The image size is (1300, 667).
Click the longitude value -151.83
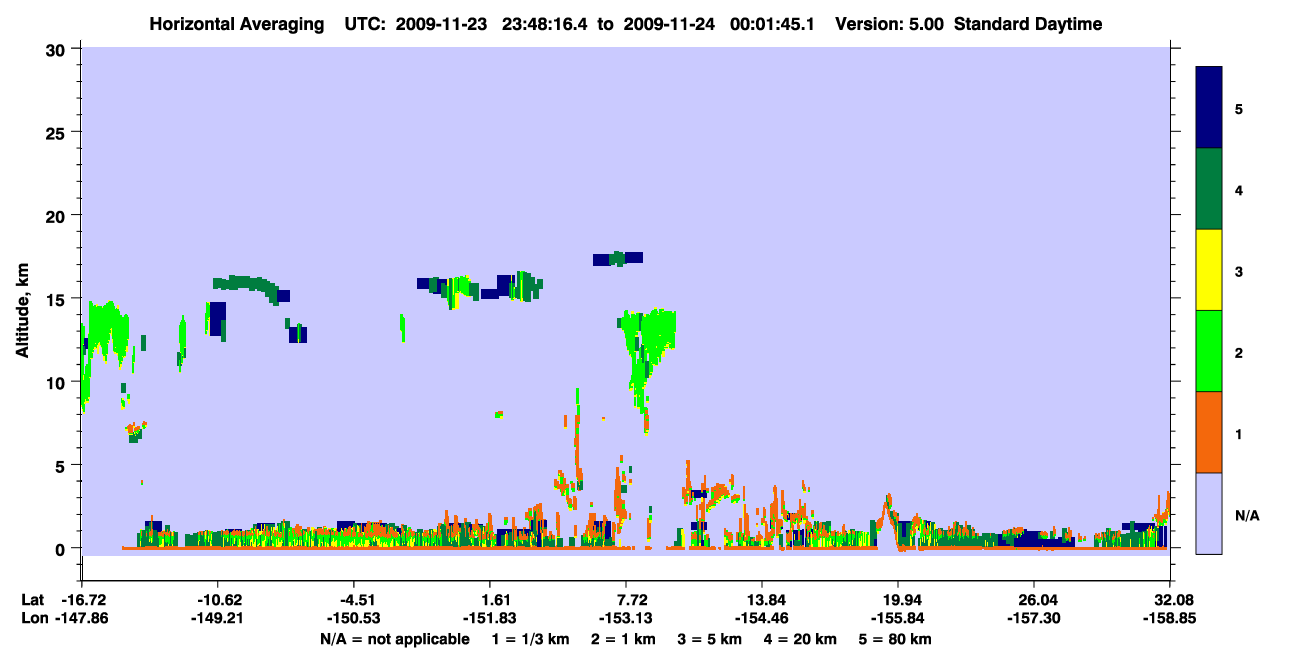tap(490, 618)
